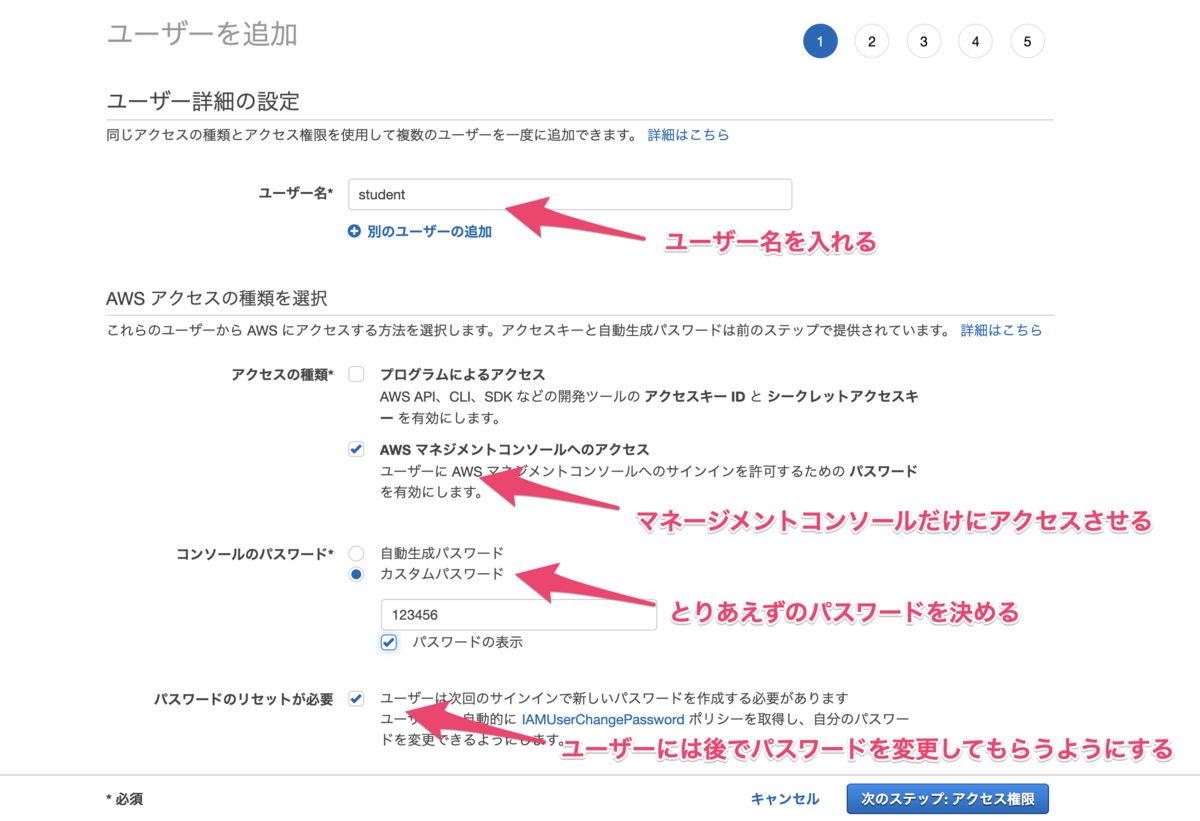Go to wizard step 5 circle
The width and height of the screenshot is (1200, 821).
tap(1027, 41)
